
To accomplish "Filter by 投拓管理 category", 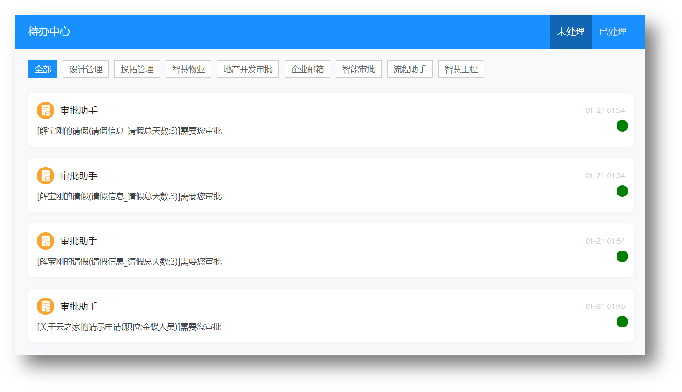I will pyautogui.click(x=137, y=69).
